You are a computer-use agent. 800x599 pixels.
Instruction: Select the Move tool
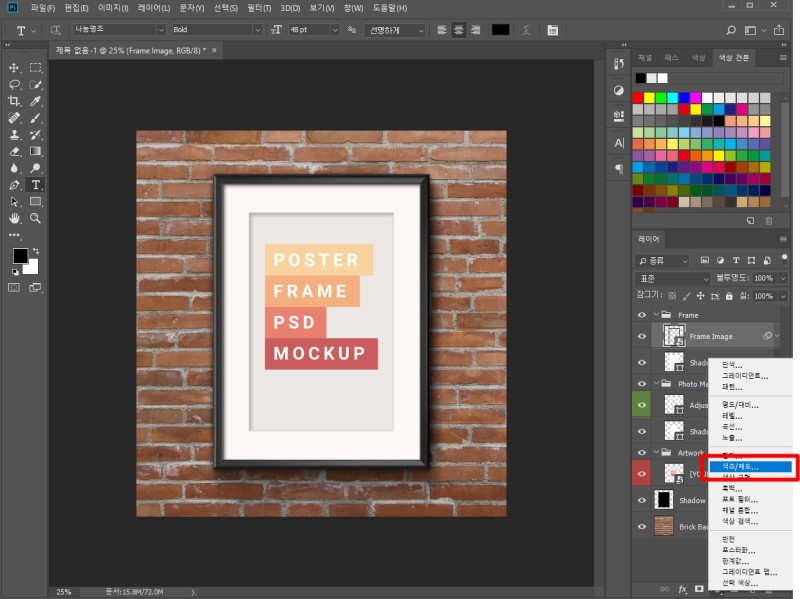14,68
